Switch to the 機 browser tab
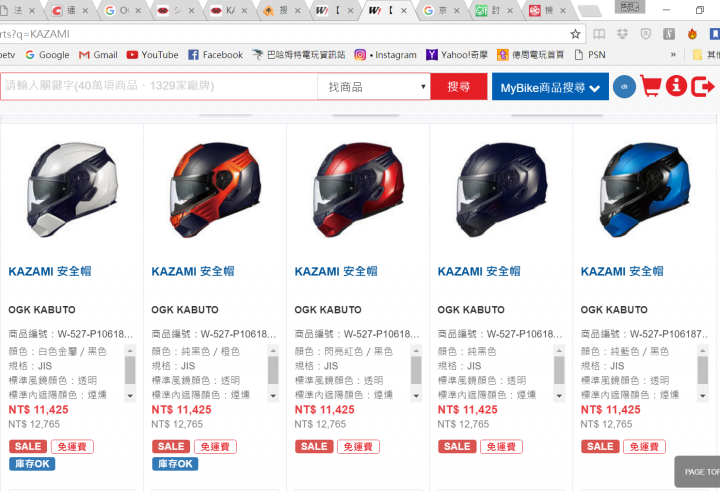 tap(547, 10)
